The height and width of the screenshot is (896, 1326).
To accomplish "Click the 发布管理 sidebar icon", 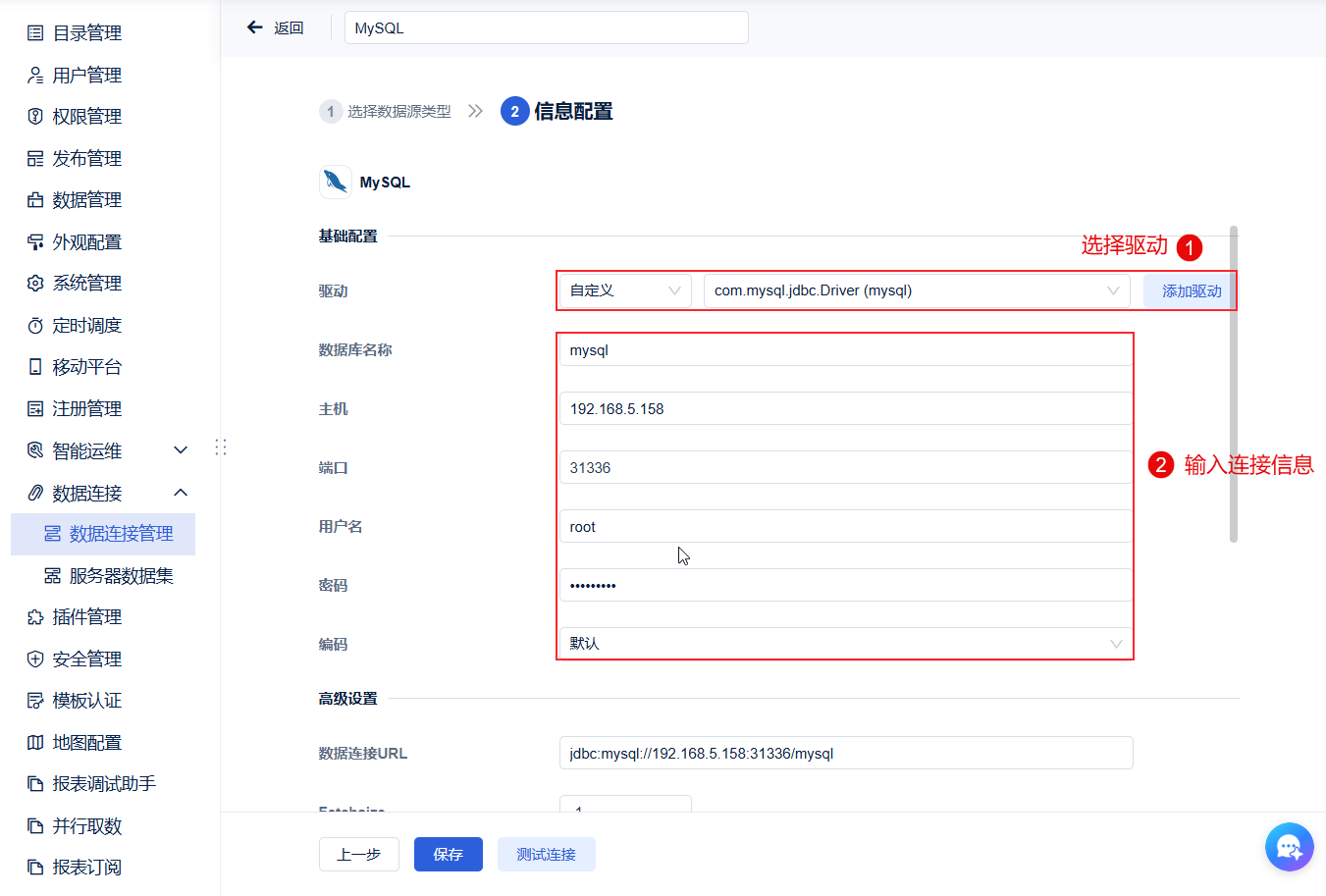I will [35, 158].
